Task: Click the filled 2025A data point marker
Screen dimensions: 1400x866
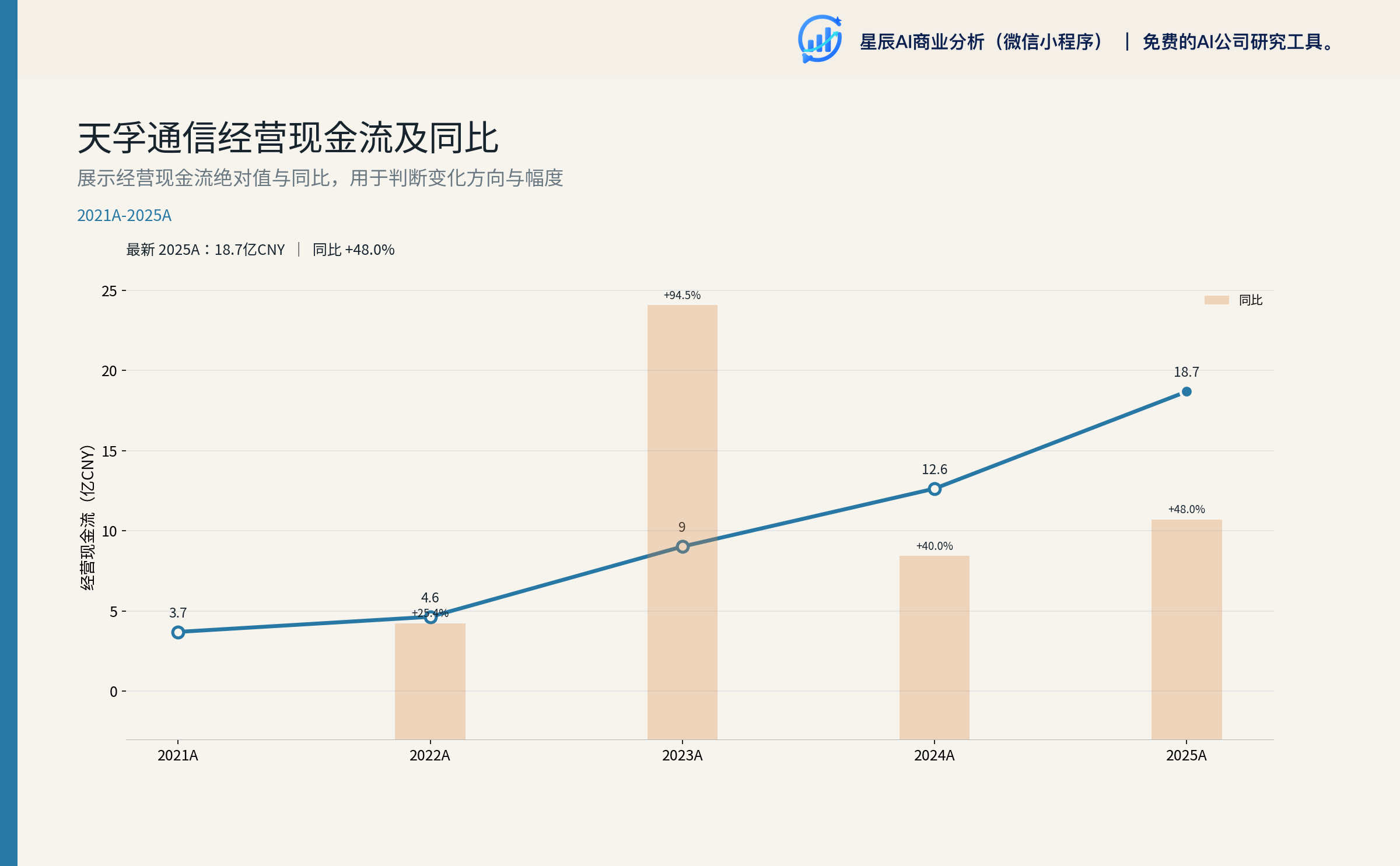Action: (x=1186, y=392)
